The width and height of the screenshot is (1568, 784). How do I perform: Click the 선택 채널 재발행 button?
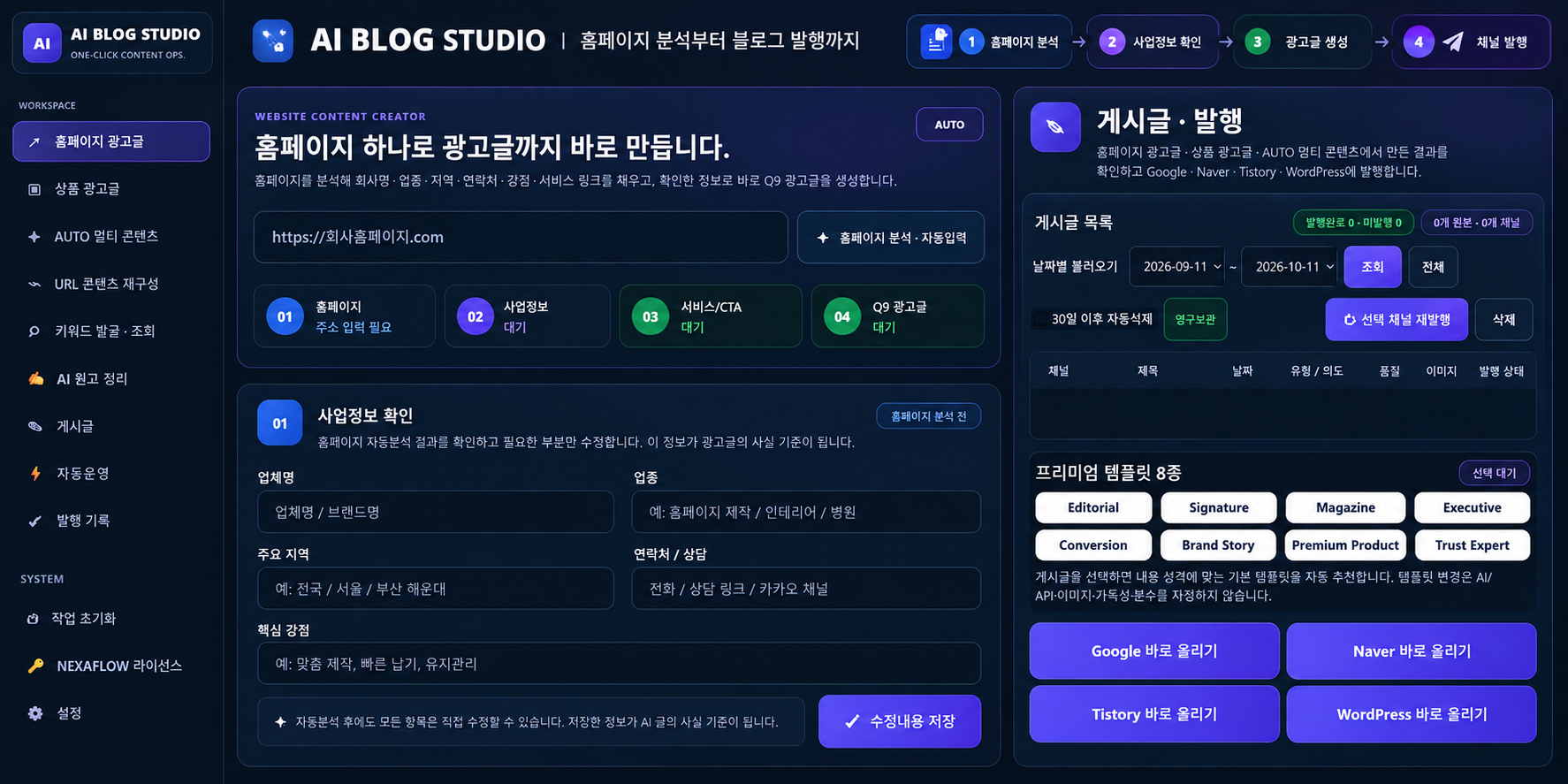click(1397, 319)
